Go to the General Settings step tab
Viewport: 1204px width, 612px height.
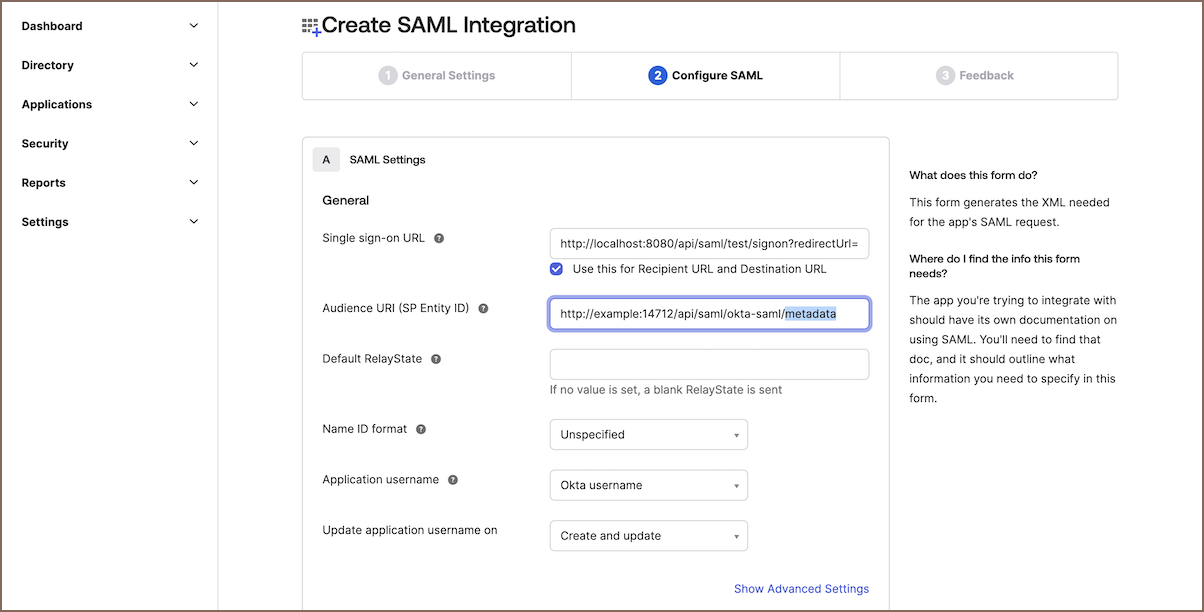point(437,76)
